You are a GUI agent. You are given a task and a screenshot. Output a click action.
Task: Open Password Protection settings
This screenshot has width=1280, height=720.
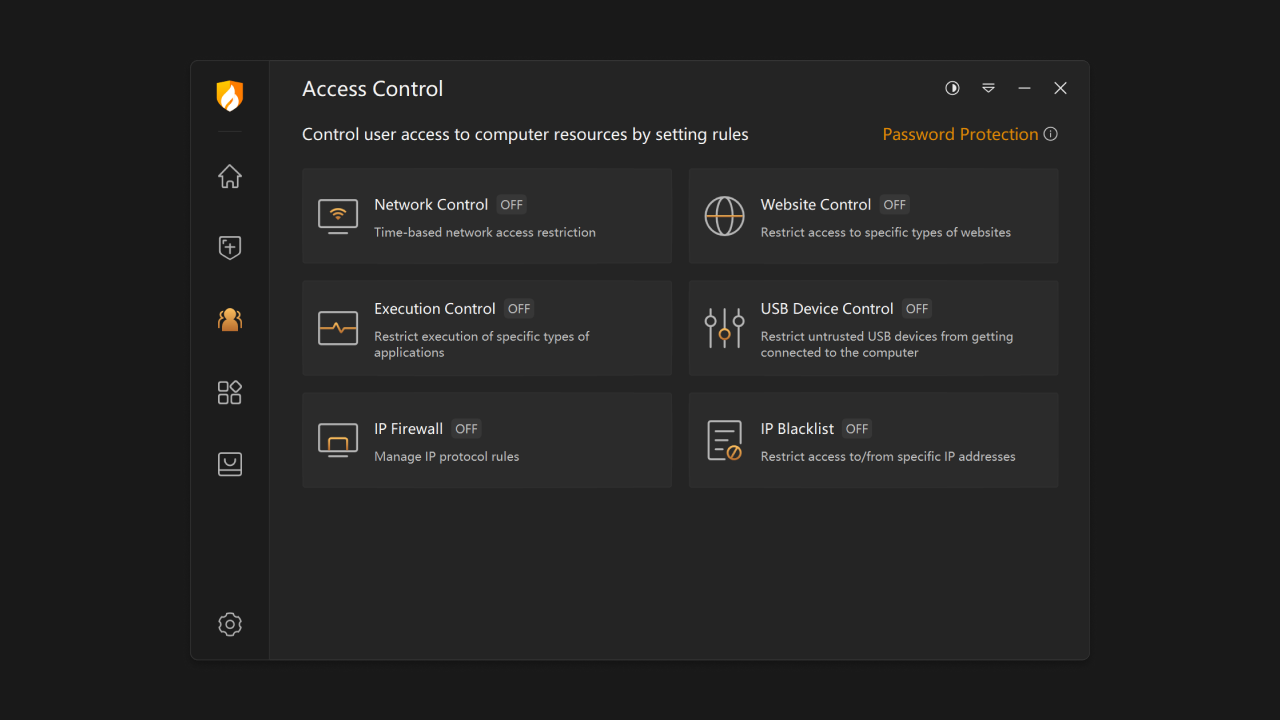click(960, 133)
